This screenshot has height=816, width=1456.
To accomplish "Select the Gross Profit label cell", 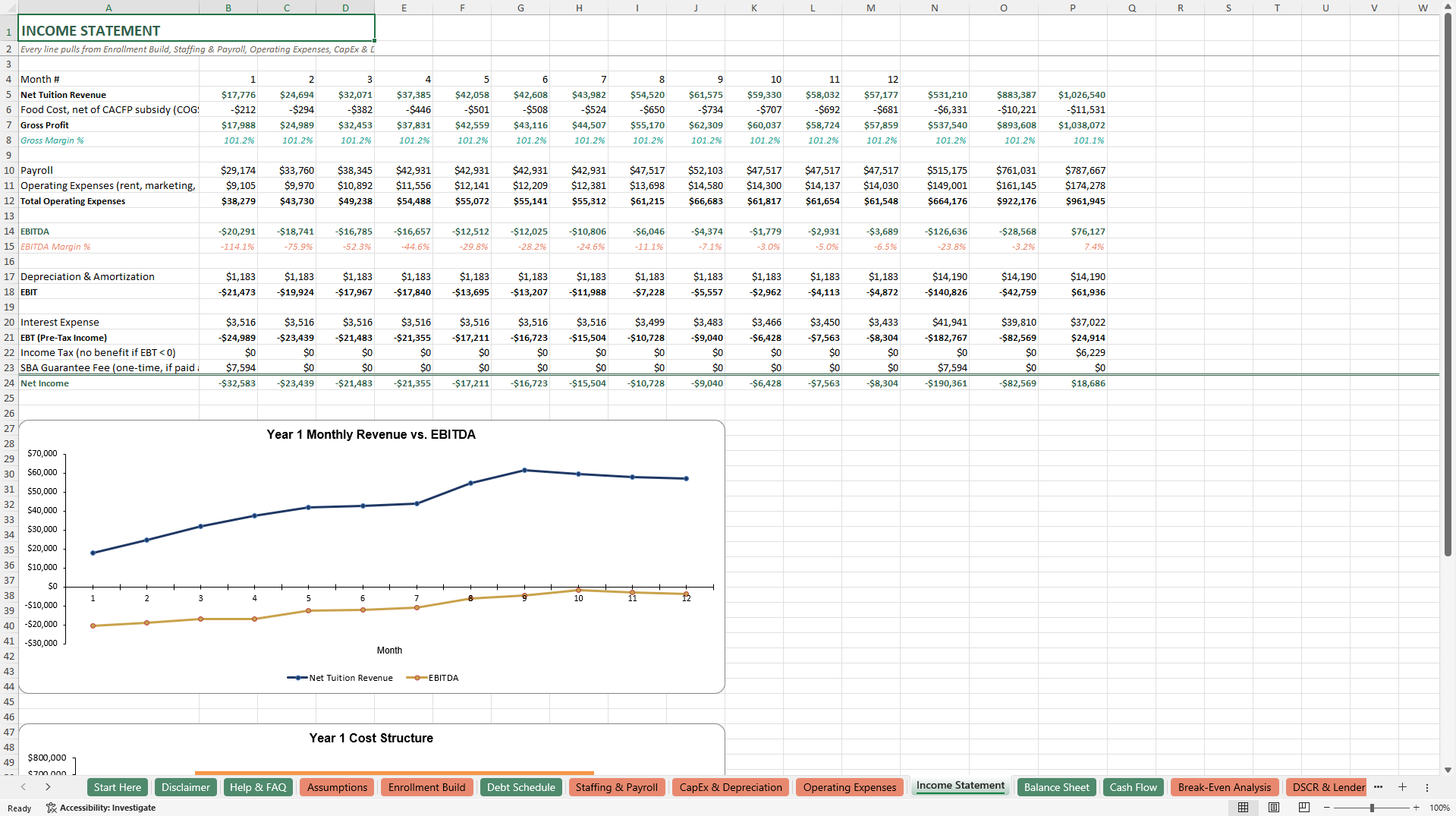I will 108,125.
